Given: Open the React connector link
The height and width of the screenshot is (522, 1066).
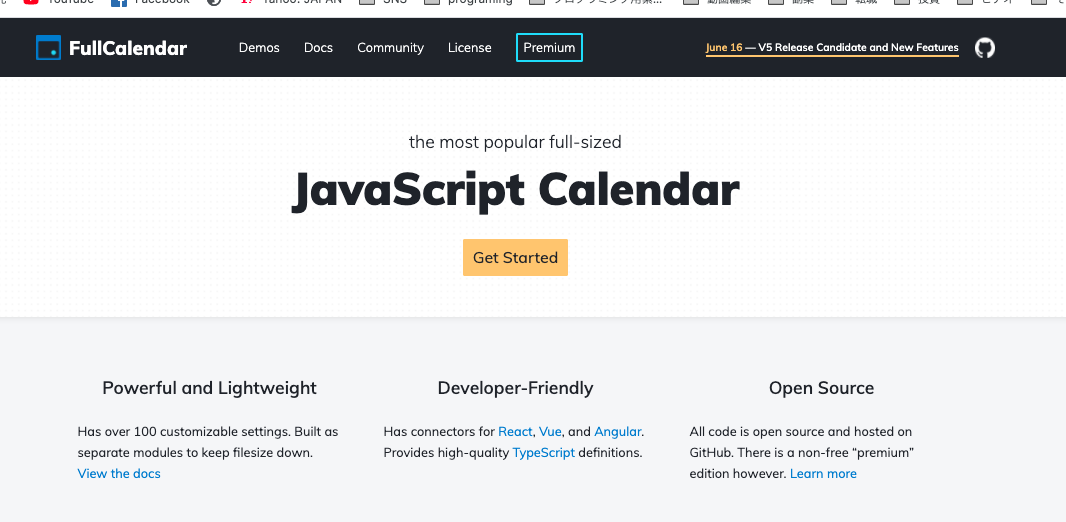Looking at the screenshot, I should point(515,432).
